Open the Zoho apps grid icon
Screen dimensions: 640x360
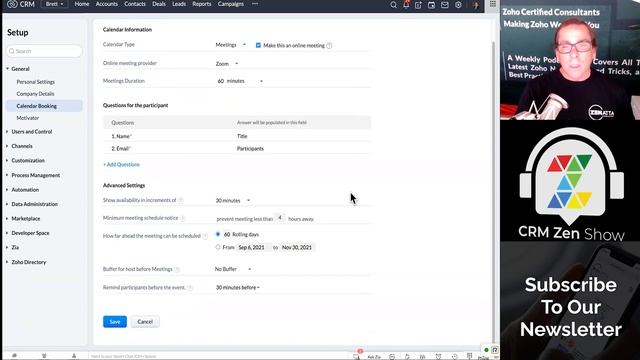point(493,4)
